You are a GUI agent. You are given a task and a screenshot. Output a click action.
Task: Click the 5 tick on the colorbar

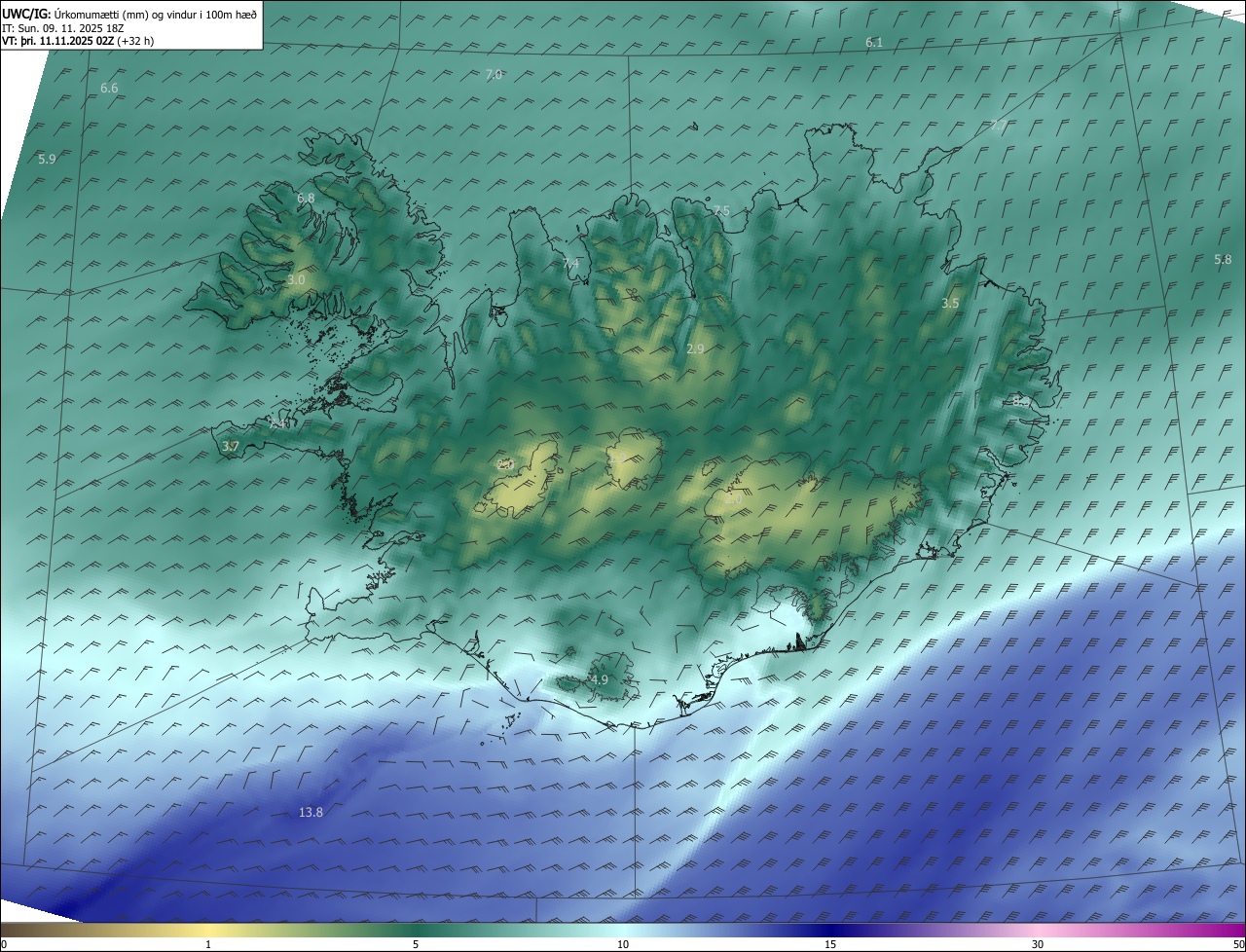click(x=416, y=944)
